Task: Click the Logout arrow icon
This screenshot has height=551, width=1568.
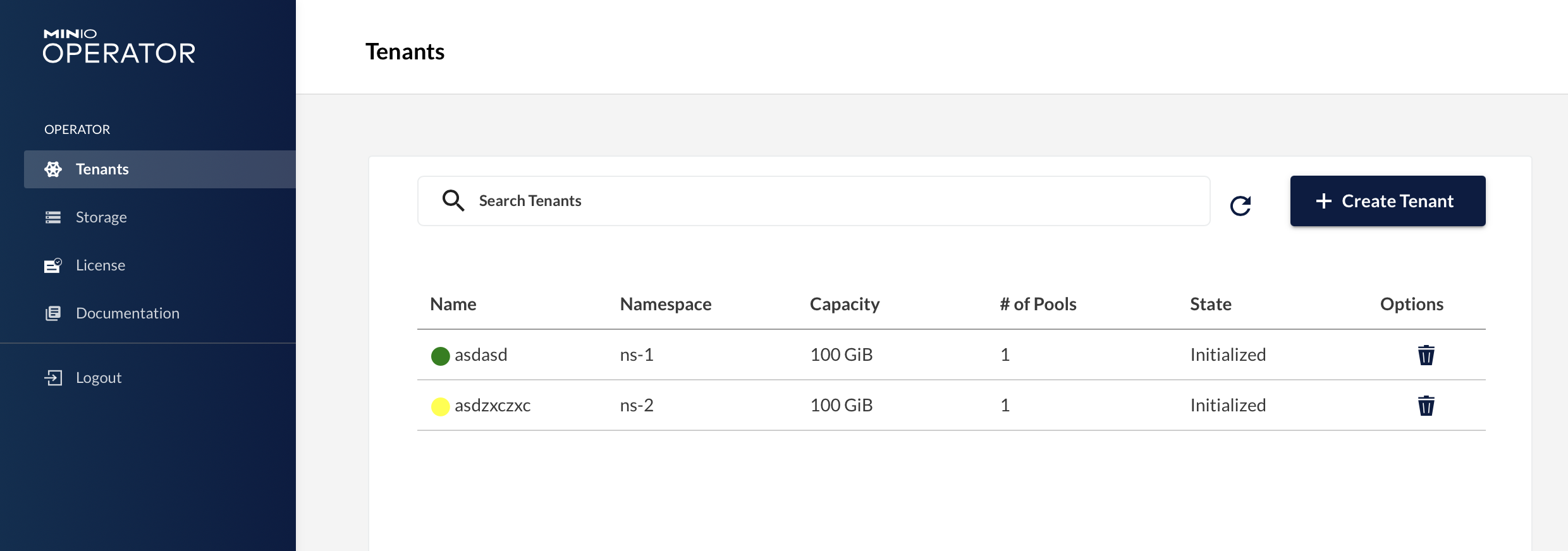Action: [53, 378]
